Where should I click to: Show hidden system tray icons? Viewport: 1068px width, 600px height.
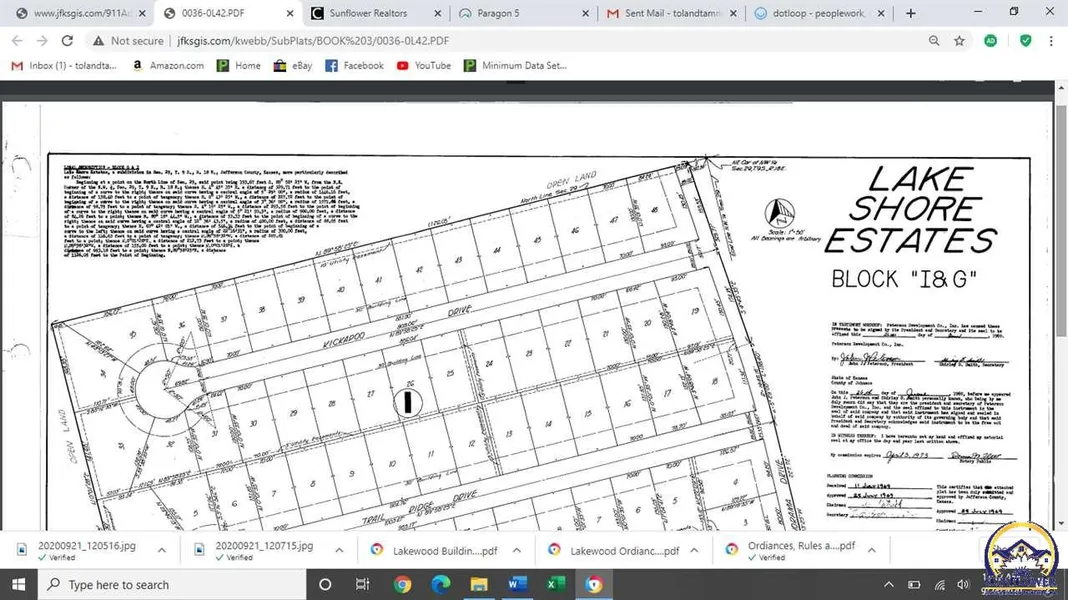pos(887,585)
